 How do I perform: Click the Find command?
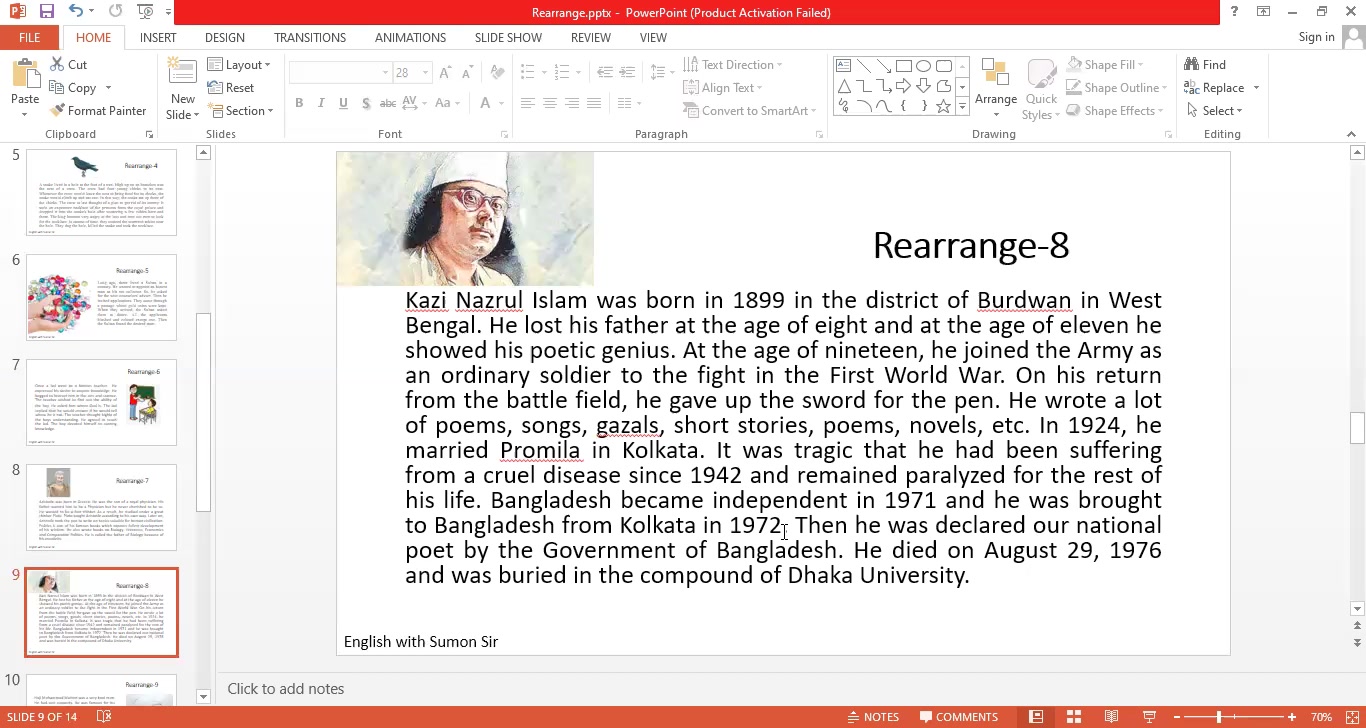coord(1205,64)
